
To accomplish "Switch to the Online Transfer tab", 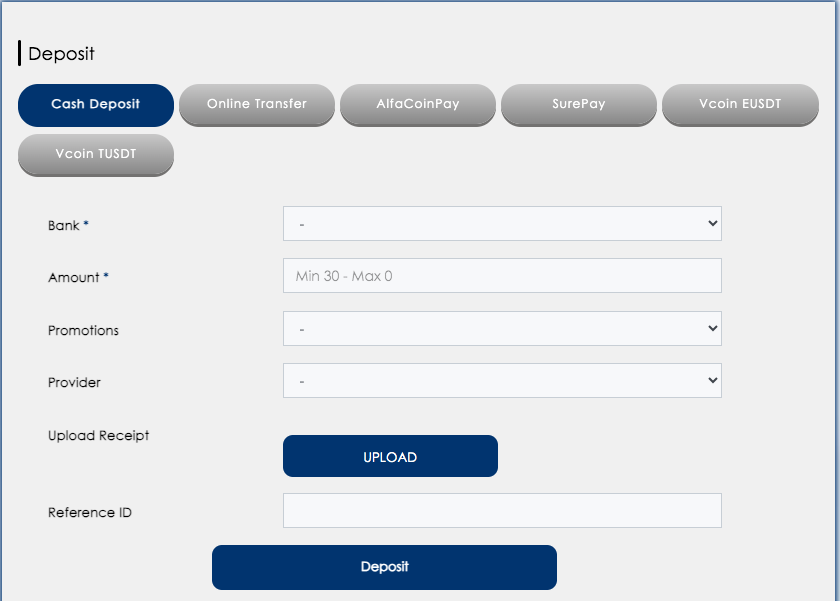I will [x=257, y=104].
